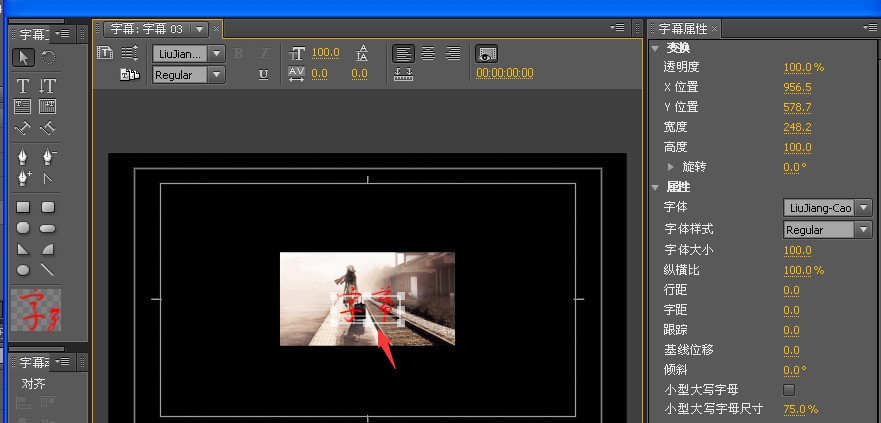Select the Line tool
Viewport: 881px width, 423px height.
tap(47, 270)
